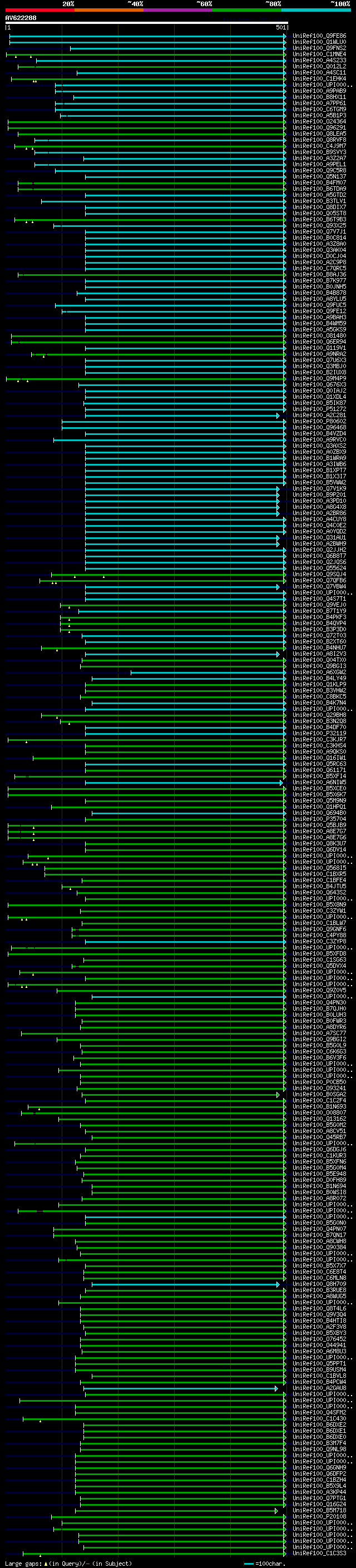
Task: Select the UniRef100_Q694B0 label
Action: (x=319, y=813)
